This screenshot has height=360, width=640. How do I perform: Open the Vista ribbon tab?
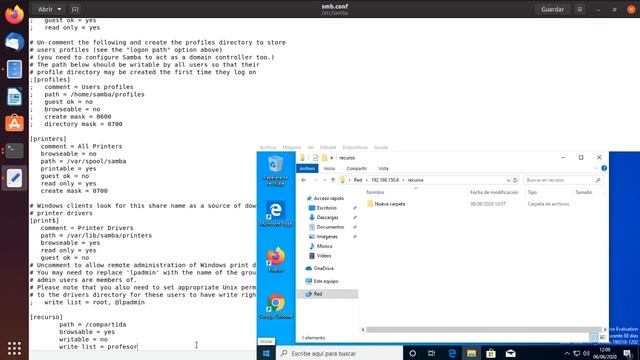[x=383, y=168]
